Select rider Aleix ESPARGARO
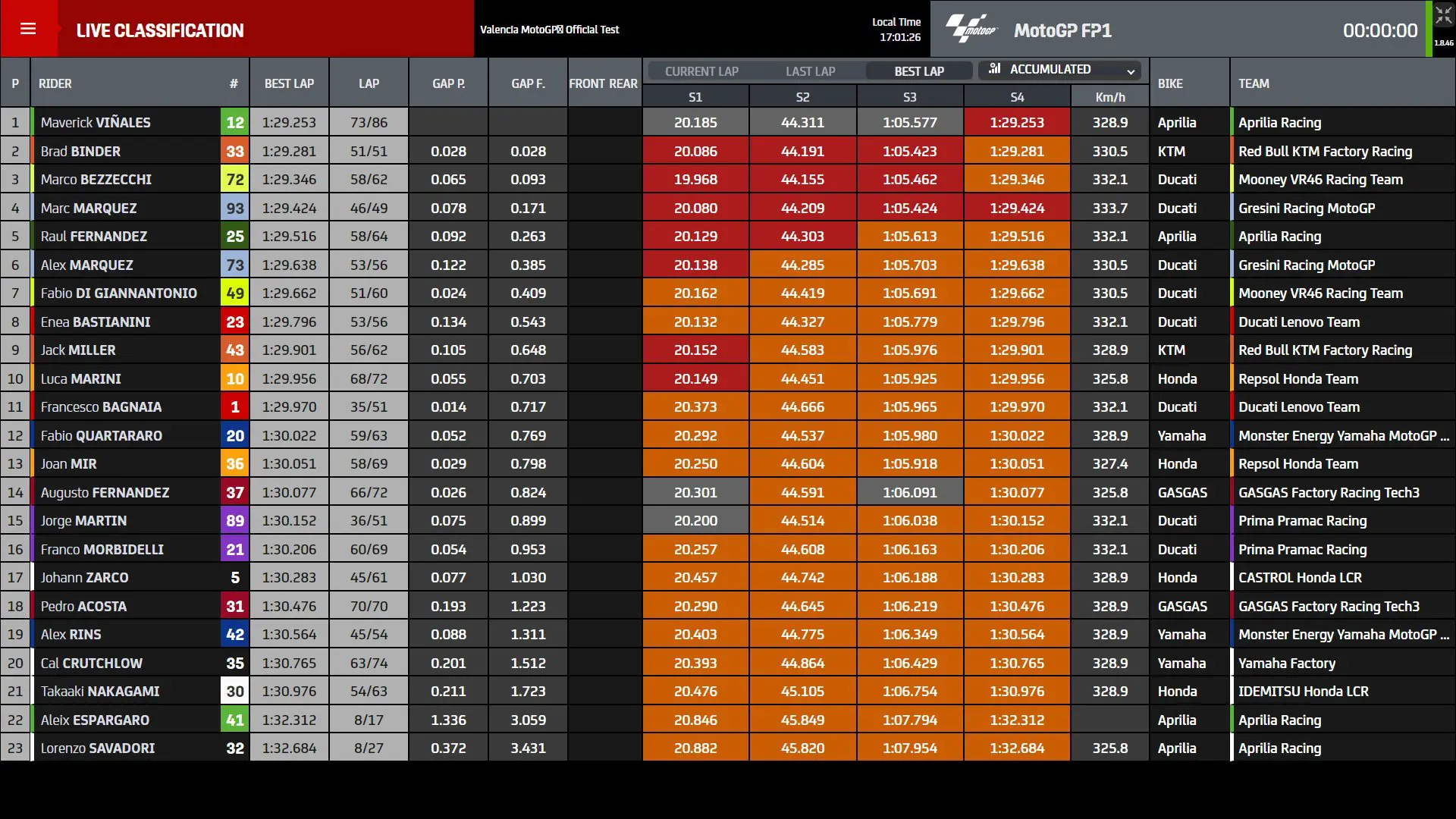Image resolution: width=1456 pixels, height=819 pixels. (96, 720)
